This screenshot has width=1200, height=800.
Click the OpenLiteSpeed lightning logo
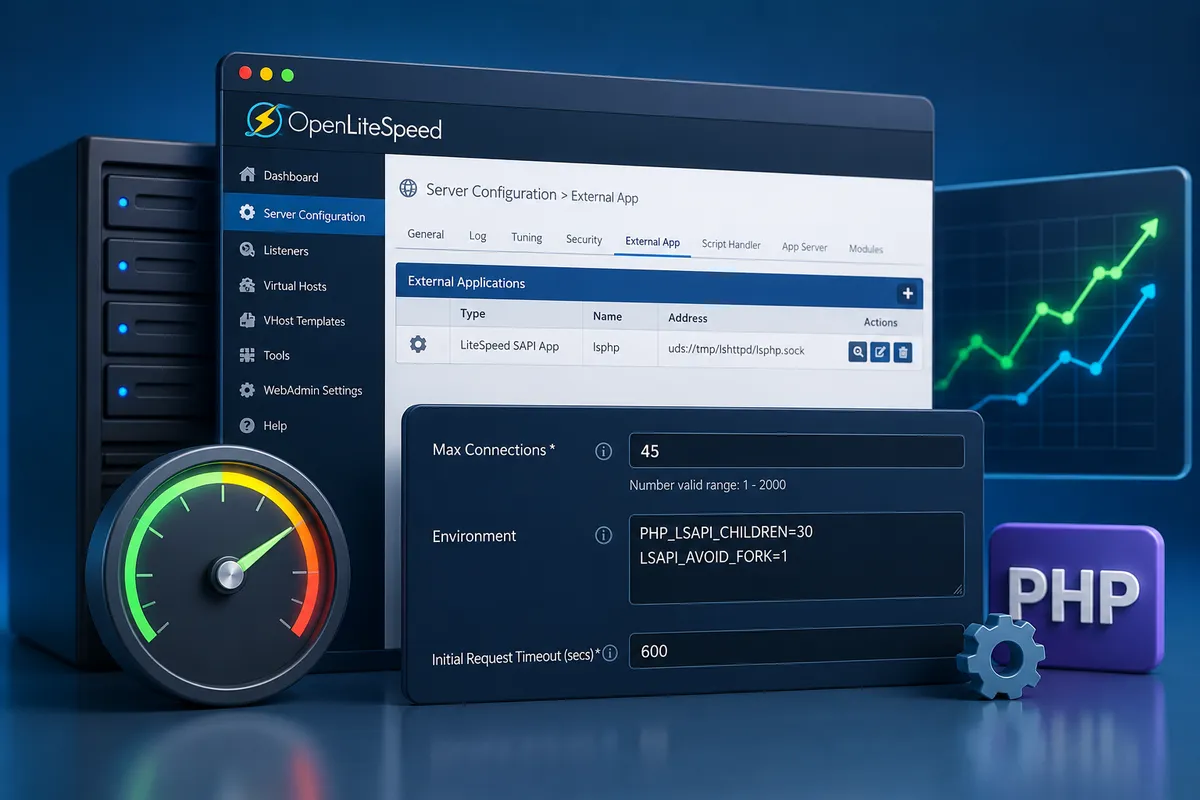[264, 121]
